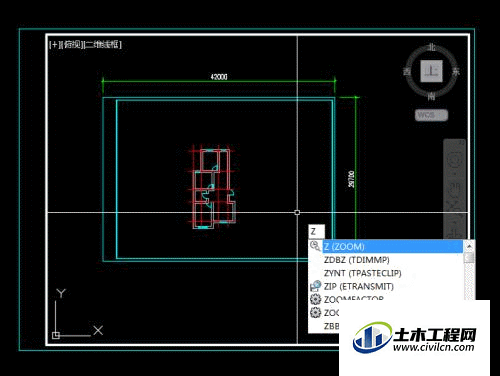The height and width of the screenshot is (376, 500).
Task: Click the UCS icon origin square
Action: click(x=56, y=335)
